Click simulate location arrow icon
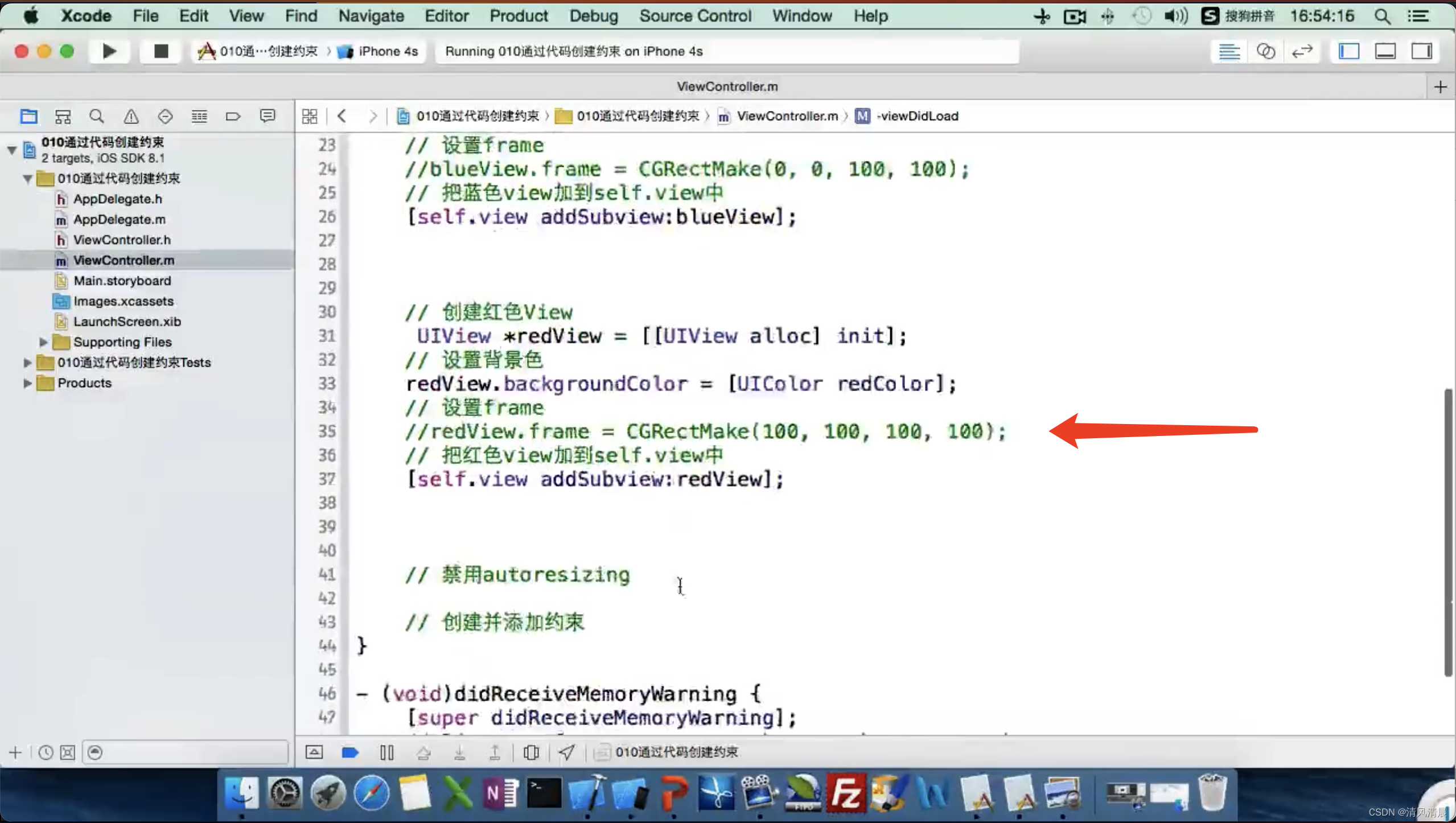This screenshot has height=823, width=1456. click(566, 752)
